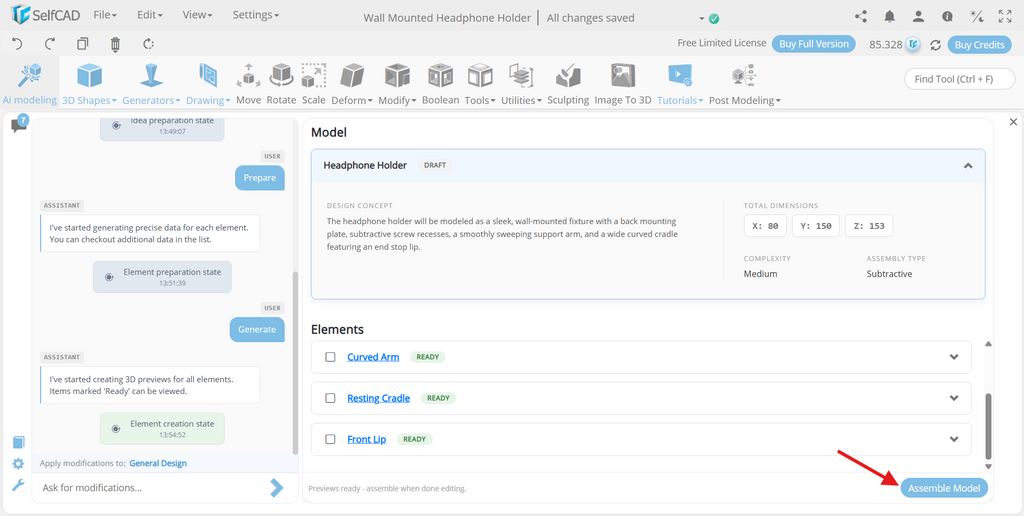Collapse the Headphone Holder card
This screenshot has height=516, width=1024.
pyautogui.click(x=968, y=165)
